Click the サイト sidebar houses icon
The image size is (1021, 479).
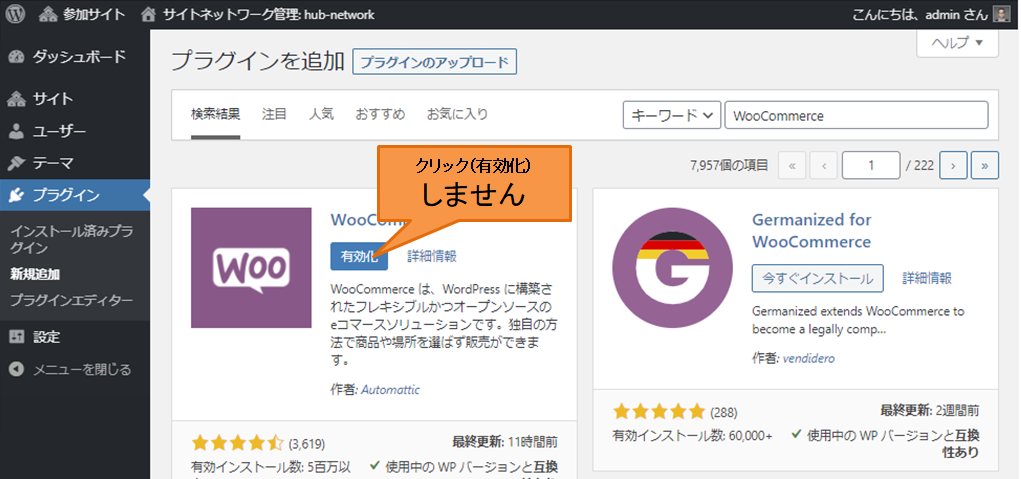point(17,99)
